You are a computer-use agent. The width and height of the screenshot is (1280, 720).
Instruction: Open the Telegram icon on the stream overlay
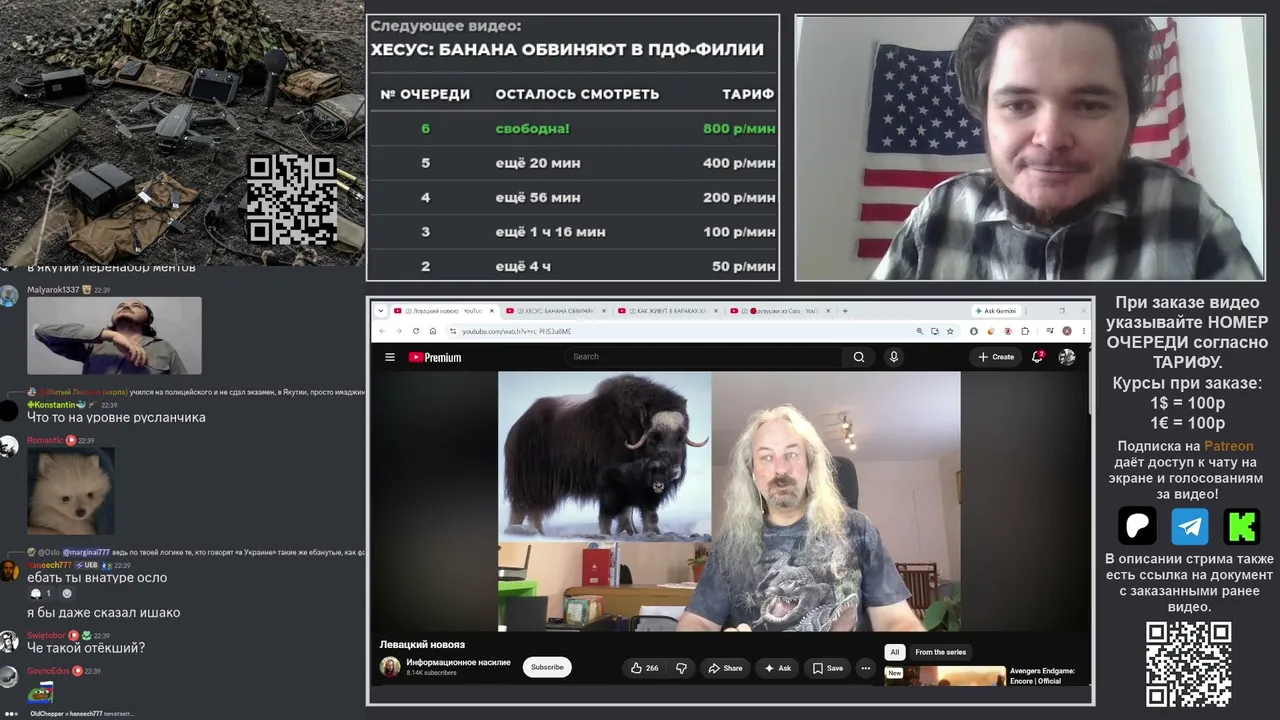[x=1190, y=526]
